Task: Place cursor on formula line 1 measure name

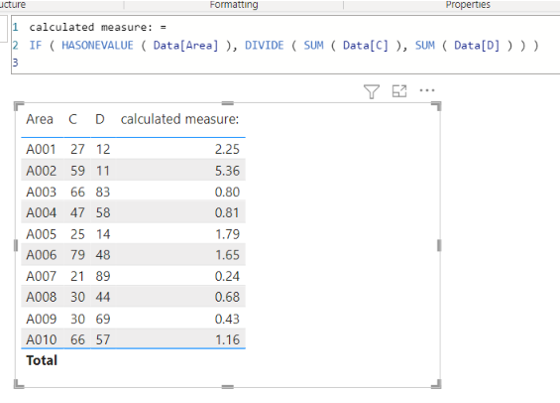Action: pyautogui.click(x=91, y=27)
